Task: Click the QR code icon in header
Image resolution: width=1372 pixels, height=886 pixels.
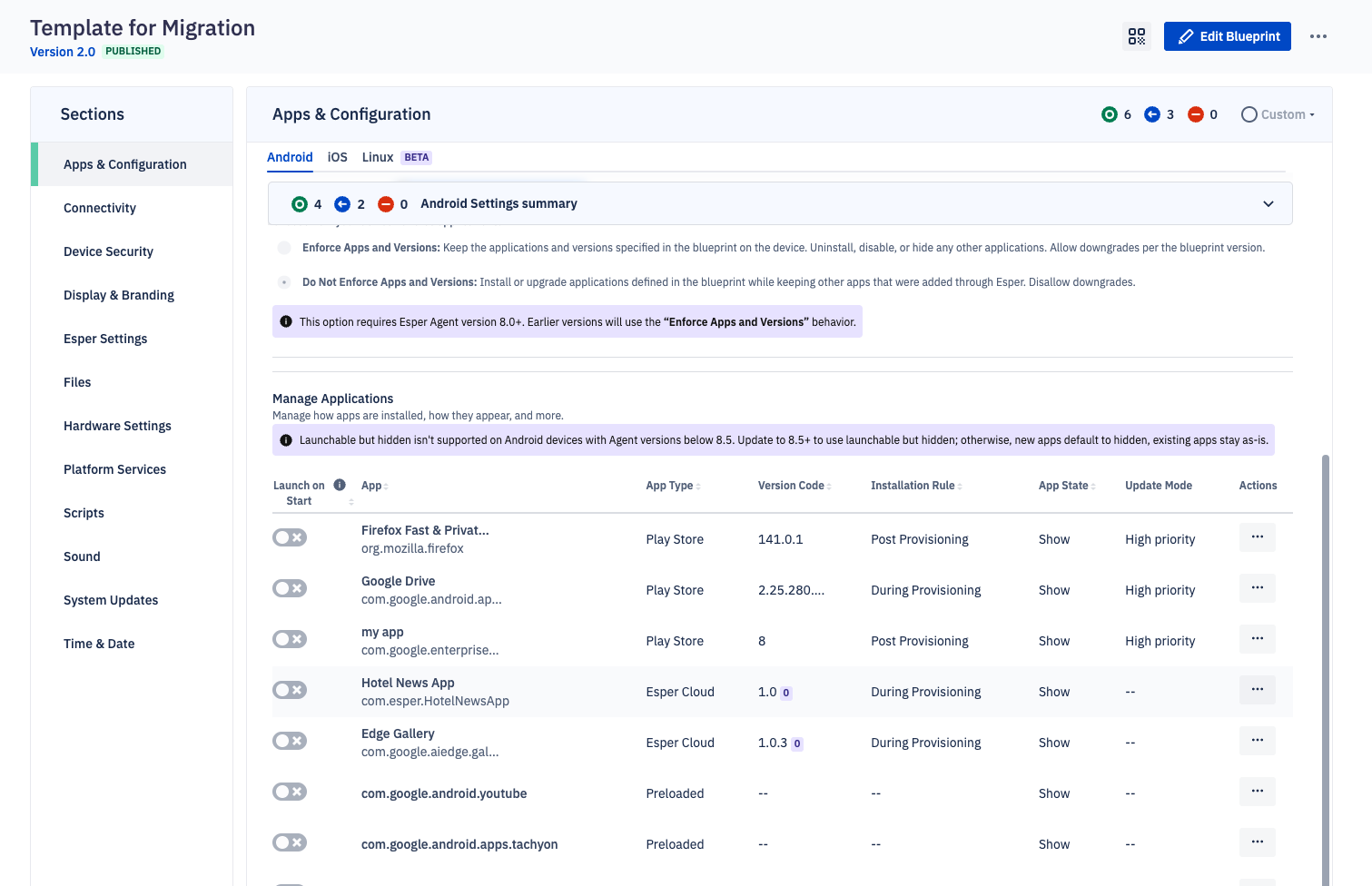Action: coord(1136,36)
